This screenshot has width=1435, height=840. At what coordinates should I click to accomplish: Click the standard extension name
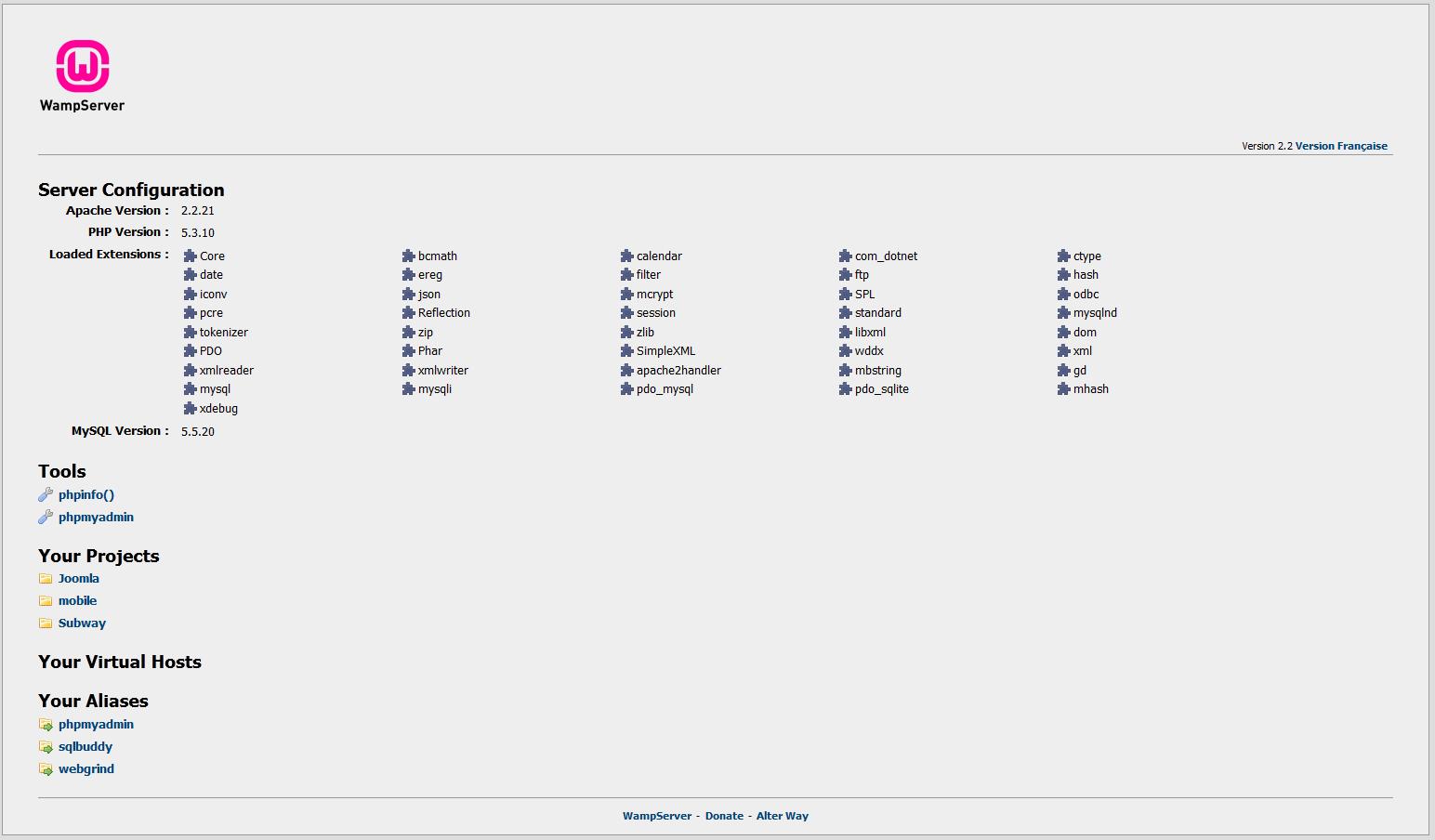(x=878, y=312)
